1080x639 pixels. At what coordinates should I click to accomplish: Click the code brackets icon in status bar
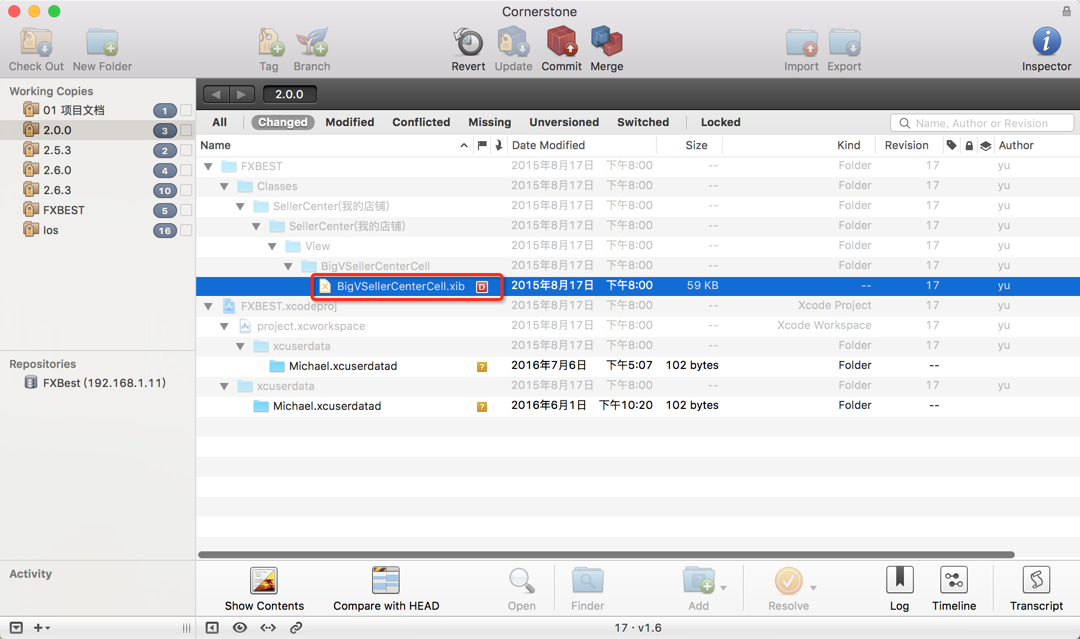click(x=268, y=627)
